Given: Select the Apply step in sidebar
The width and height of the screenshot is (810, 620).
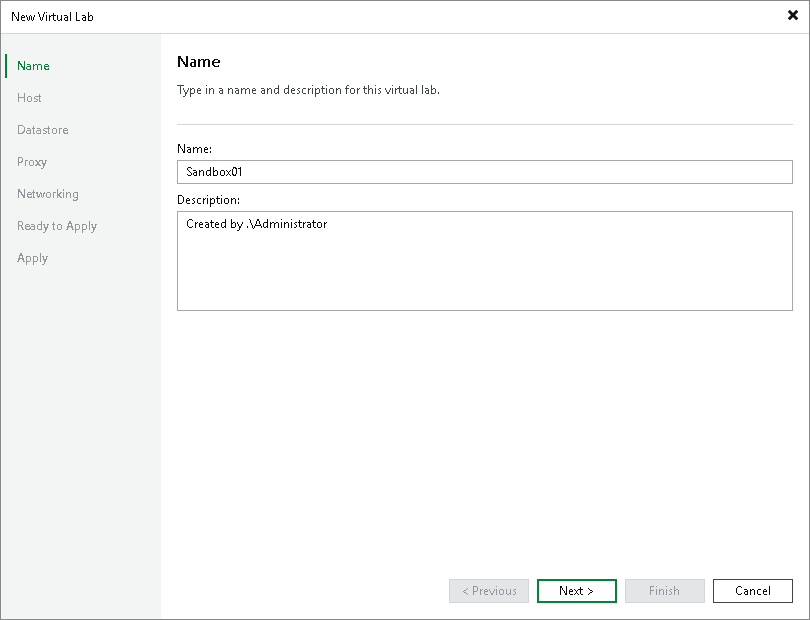Looking at the screenshot, I should coord(32,258).
